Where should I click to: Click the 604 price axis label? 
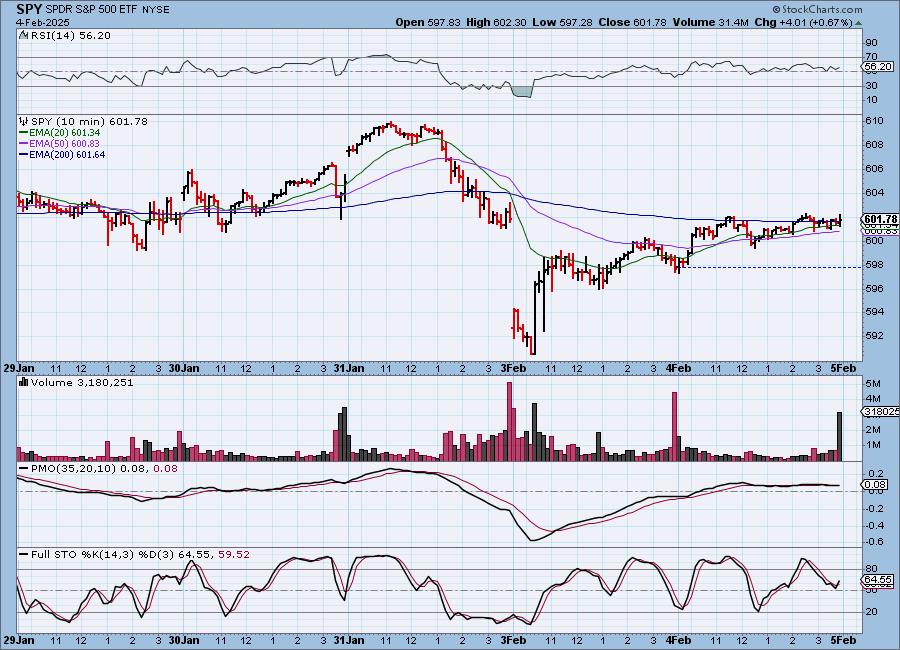[875, 192]
